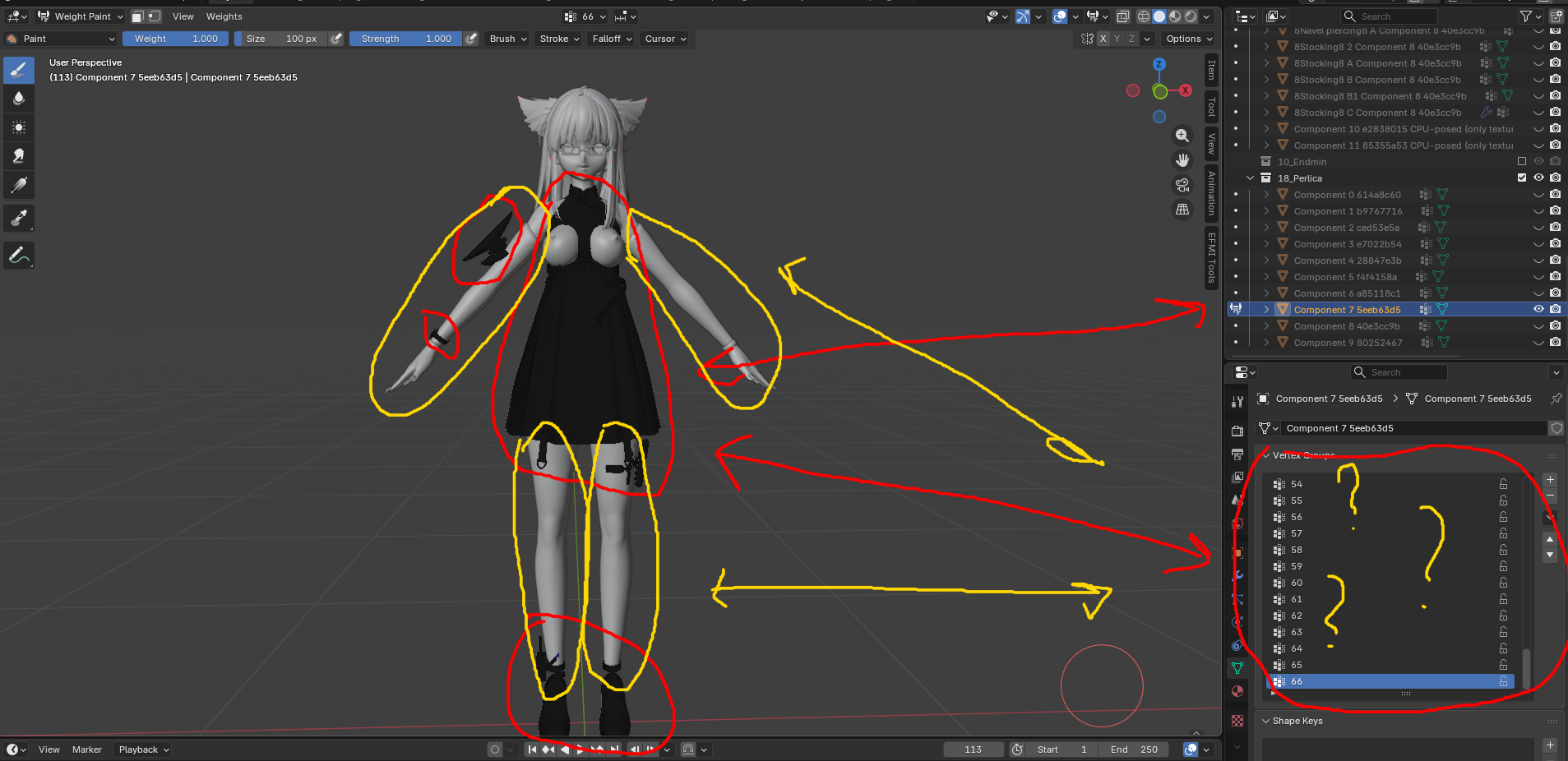Open the Falloff dropdown
The height and width of the screenshot is (761, 1568).
(x=613, y=39)
